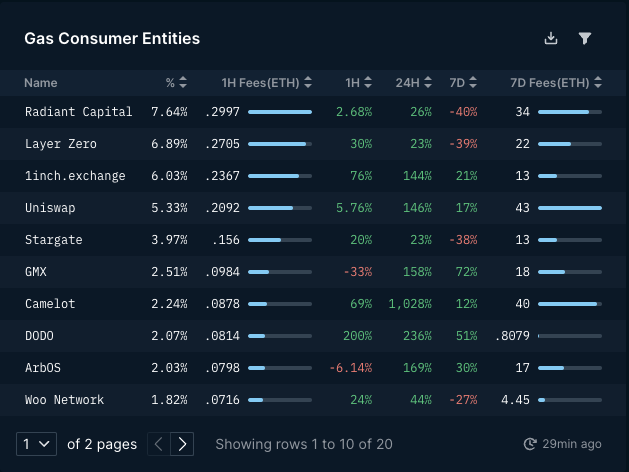Viewport: 629px width, 472px height.
Task: Open the page number dropdown
Action: click(36, 444)
